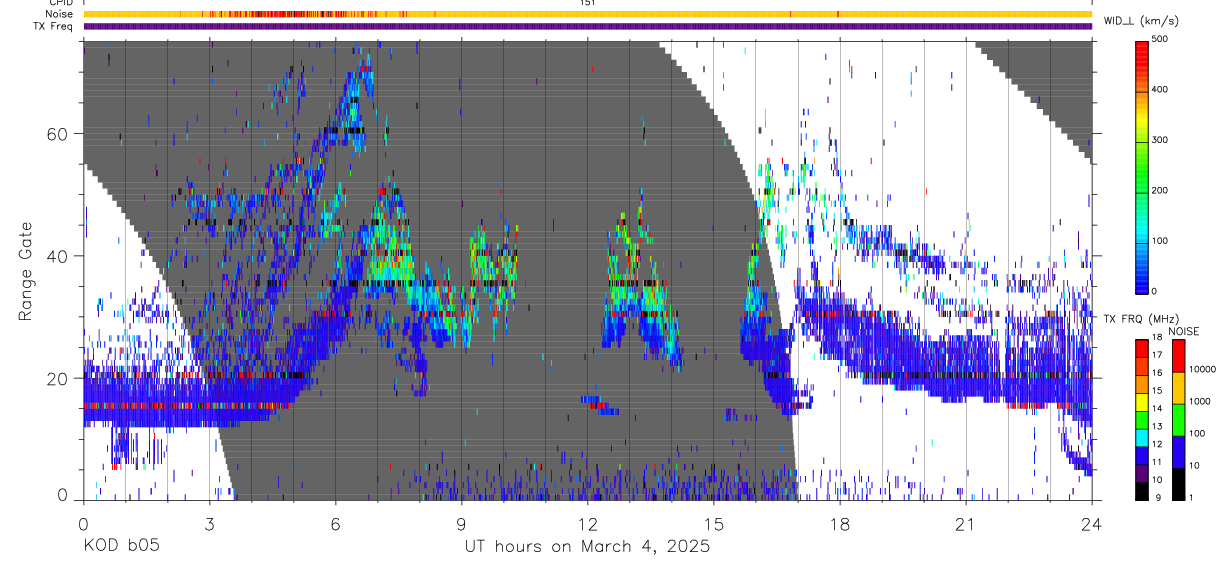The width and height of the screenshot is (1228, 567).
Task: Select the orange Noise strip above the plot
Action: [587, 14]
